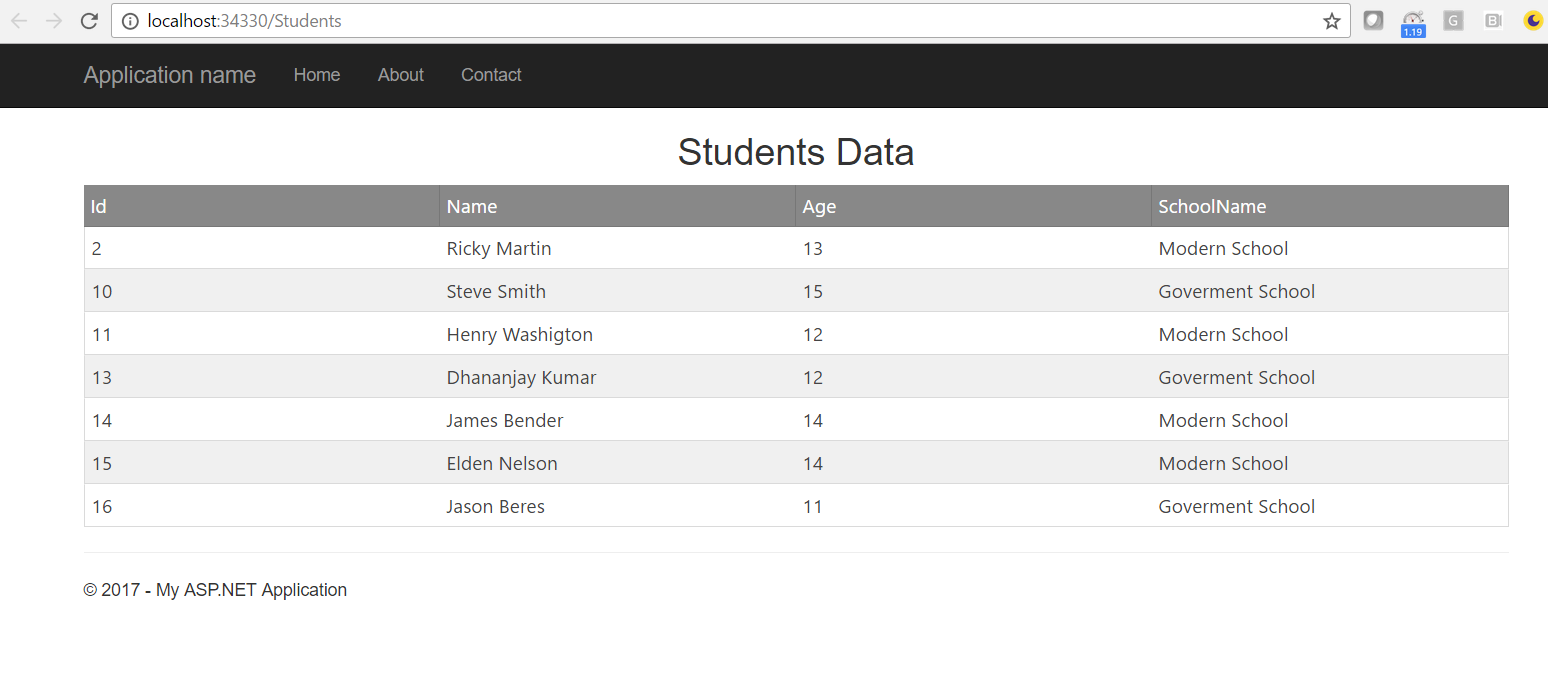Click the gray G extension icon
Screen dimensions: 1548x696
point(1453,21)
